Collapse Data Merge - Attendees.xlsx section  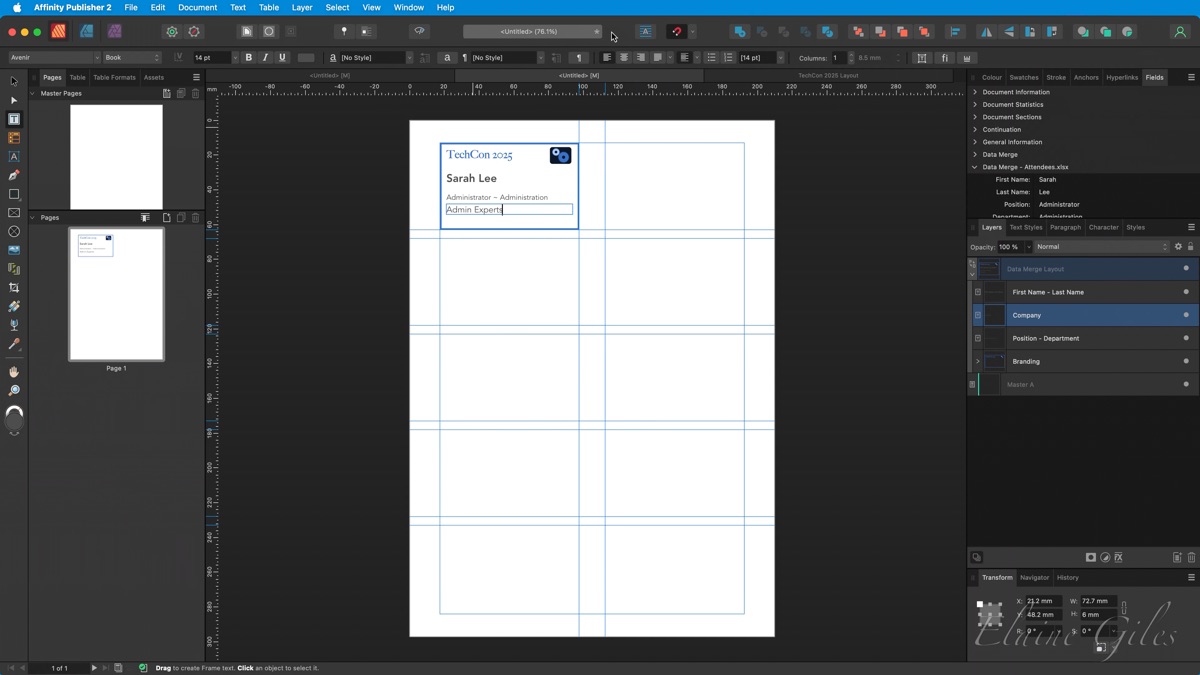pos(975,167)
